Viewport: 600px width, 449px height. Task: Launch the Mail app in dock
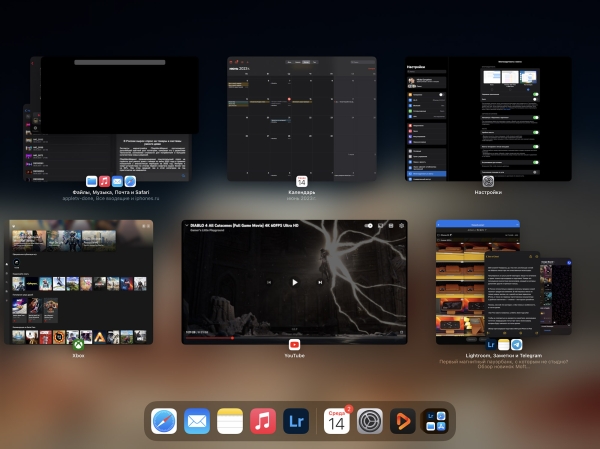click(x=197, y=422)
